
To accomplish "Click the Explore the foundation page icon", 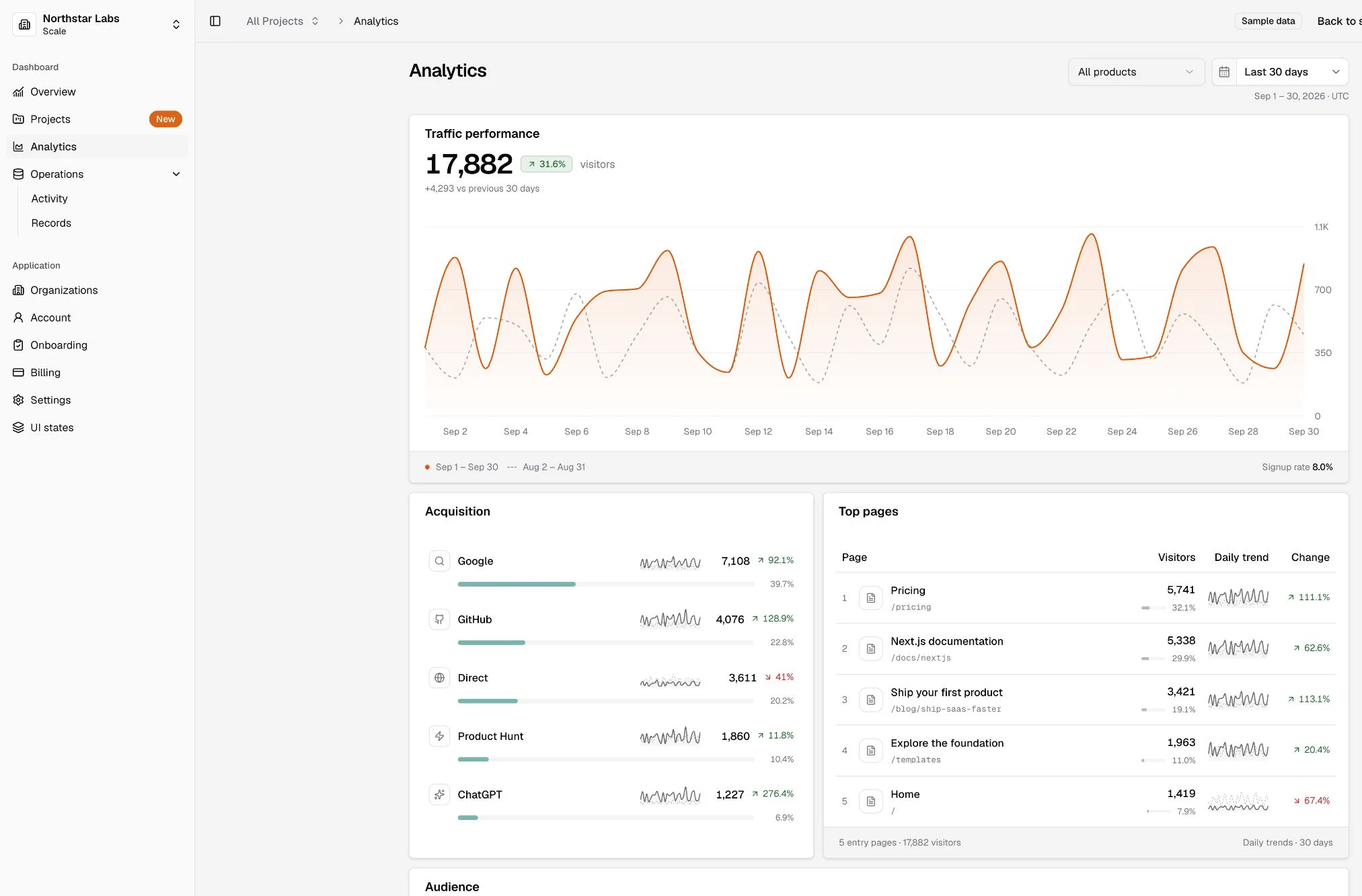I will pyautogui.click(x=871, y=751).
